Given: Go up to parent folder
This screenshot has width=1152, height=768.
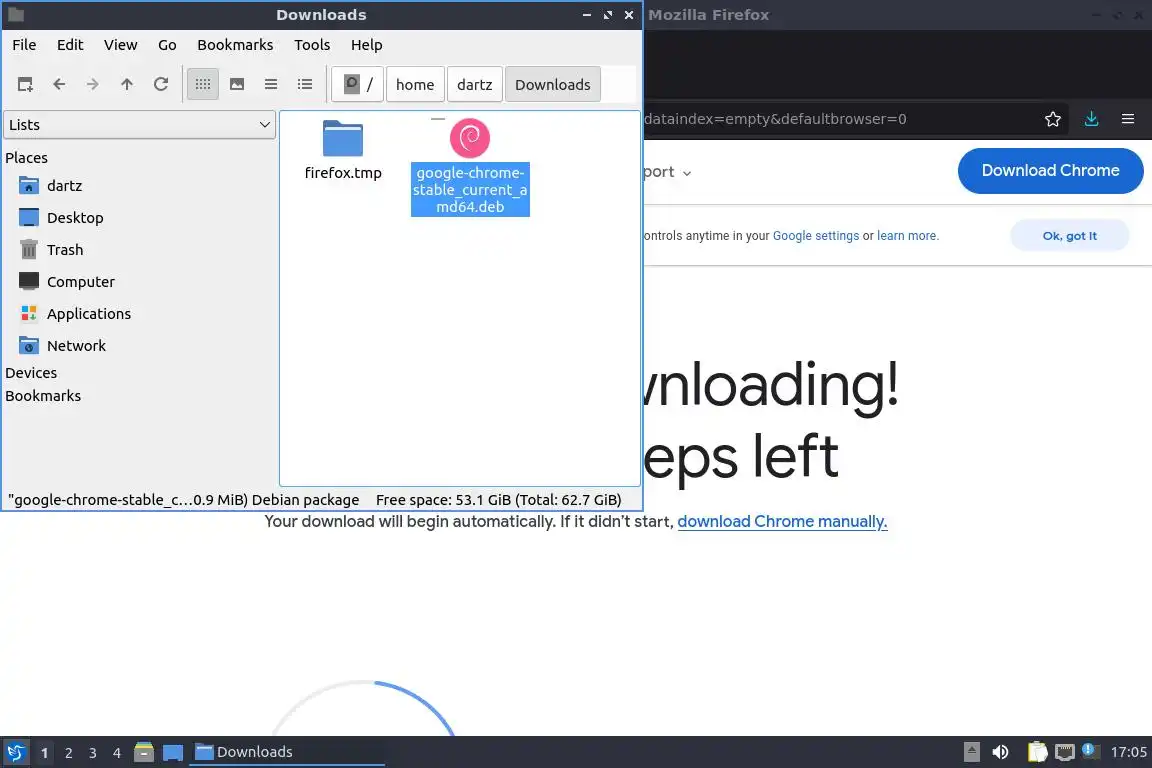Looking at the screenshot, I should 126,85.
